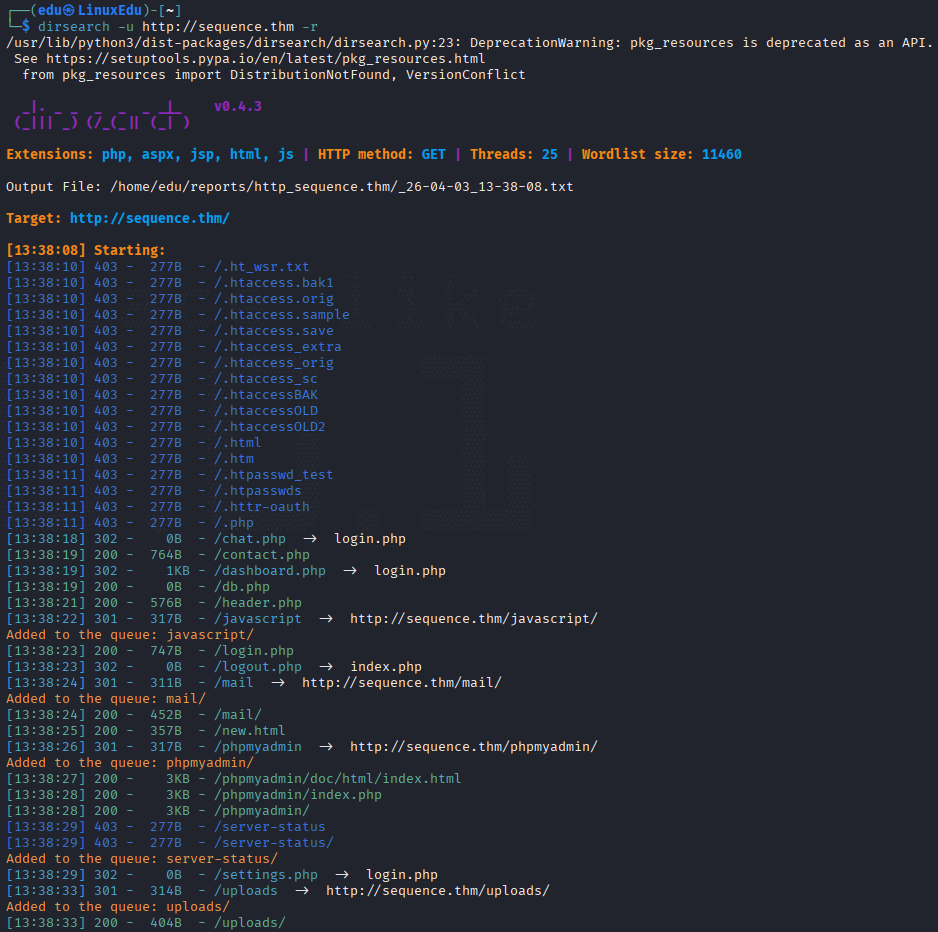This screenshot has width=938, height=932.
Task: Click the 764B size on contact.php row
Action: pos(166,555)
